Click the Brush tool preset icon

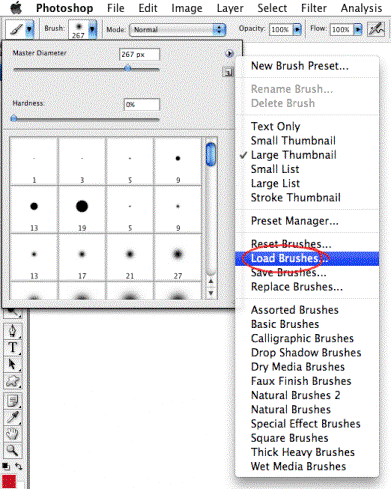16,29
